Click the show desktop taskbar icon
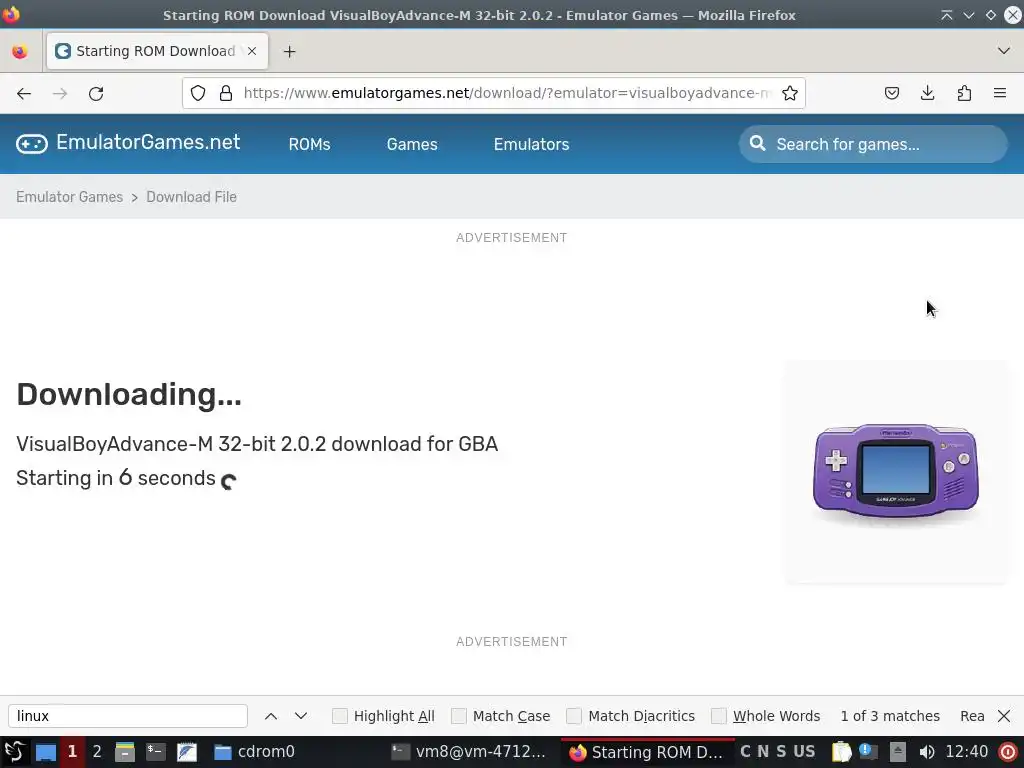Viewport: 1024px width, 768px height. point(46,752)
